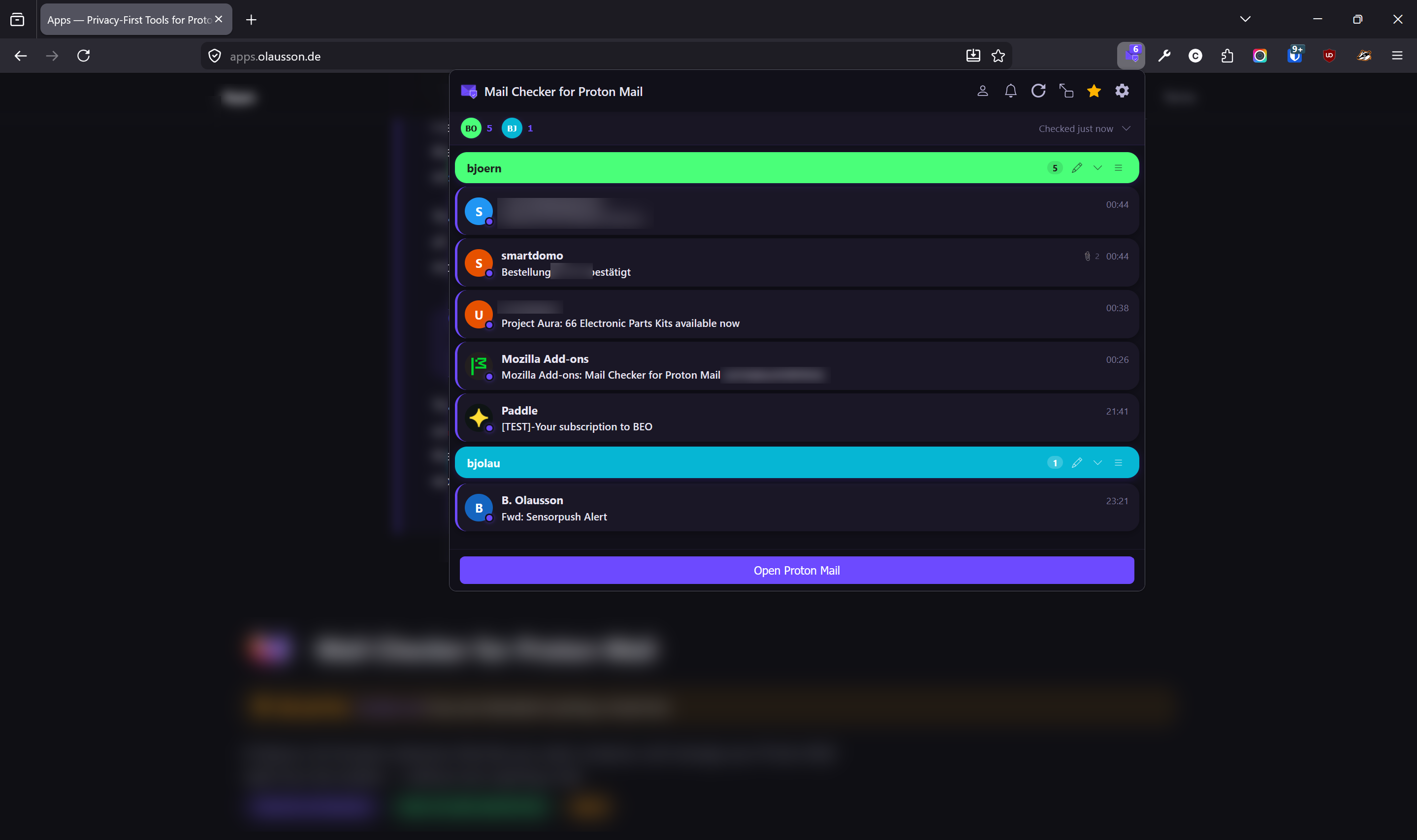
Task: Click the bjolau cyan account header
Action: click(x=797, y=463)
